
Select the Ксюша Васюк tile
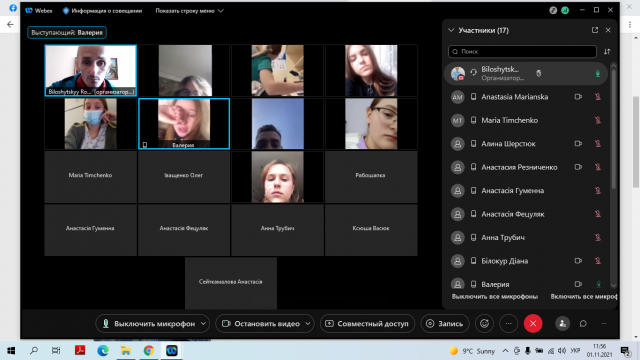point(371,230)
